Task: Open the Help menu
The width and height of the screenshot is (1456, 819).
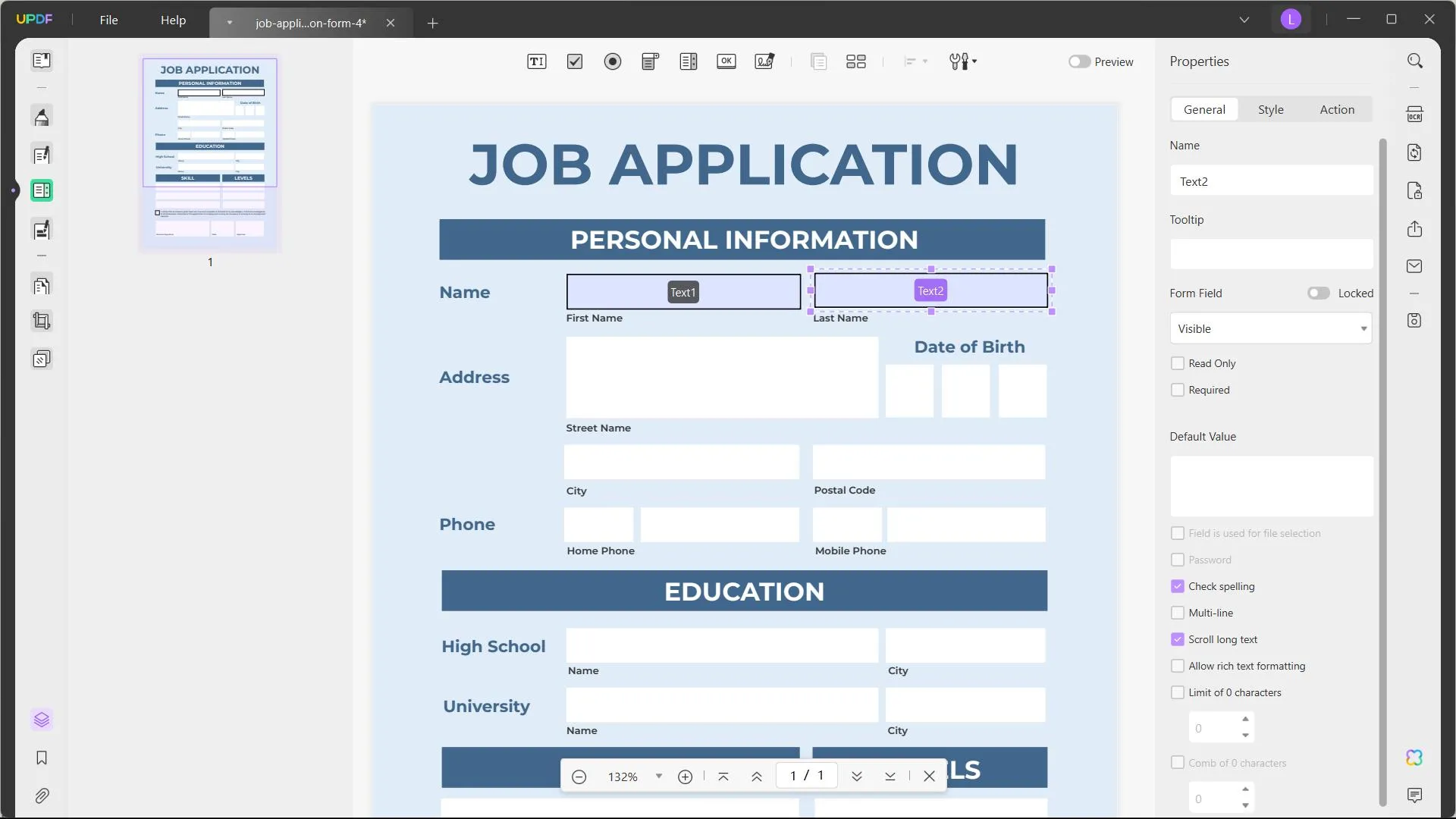Action: point(173,19)
